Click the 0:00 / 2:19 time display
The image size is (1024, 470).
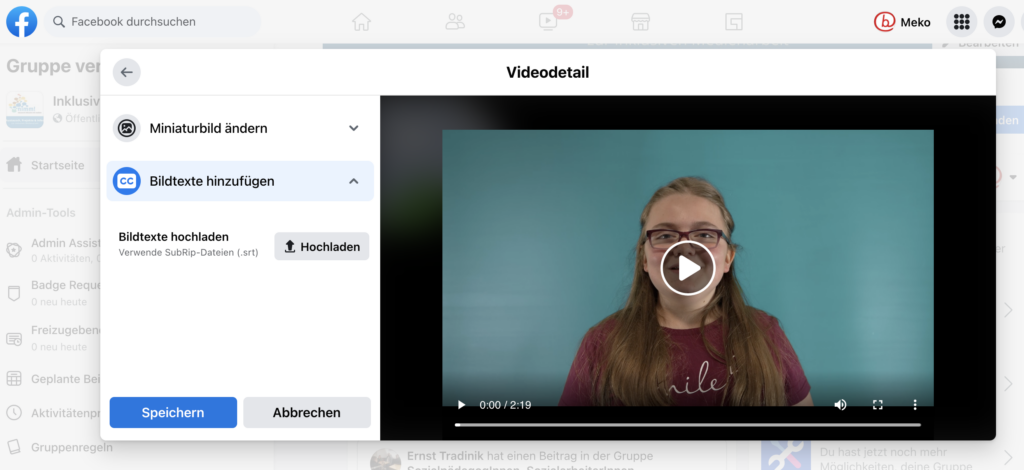pos(505,405)
